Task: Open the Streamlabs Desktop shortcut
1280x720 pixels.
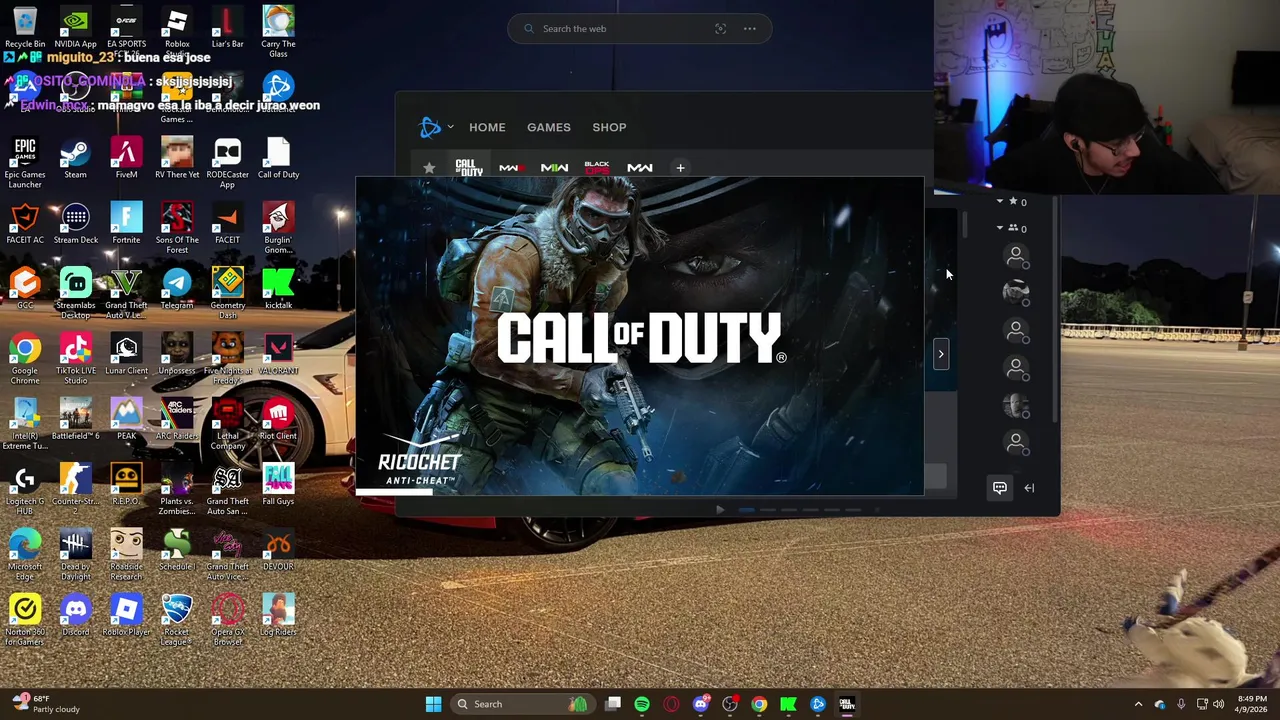Action: click(x=75, y=293)
